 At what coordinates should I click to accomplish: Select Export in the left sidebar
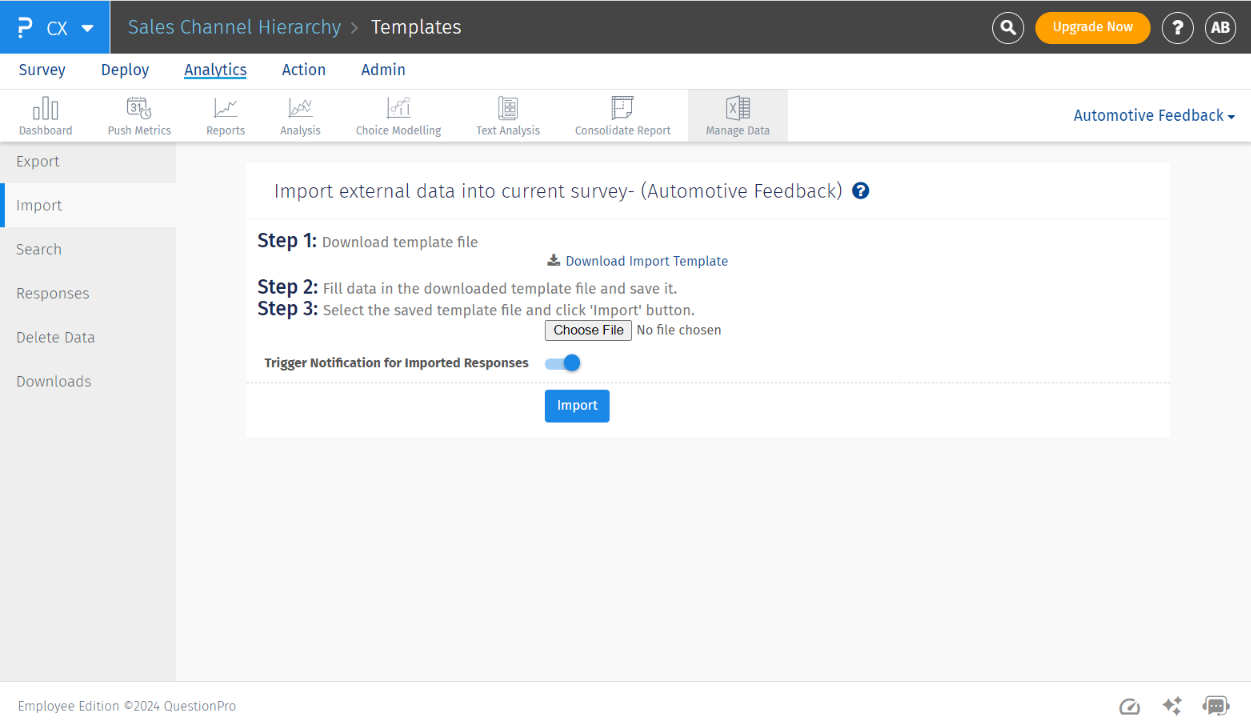click(x=38, y=161)
